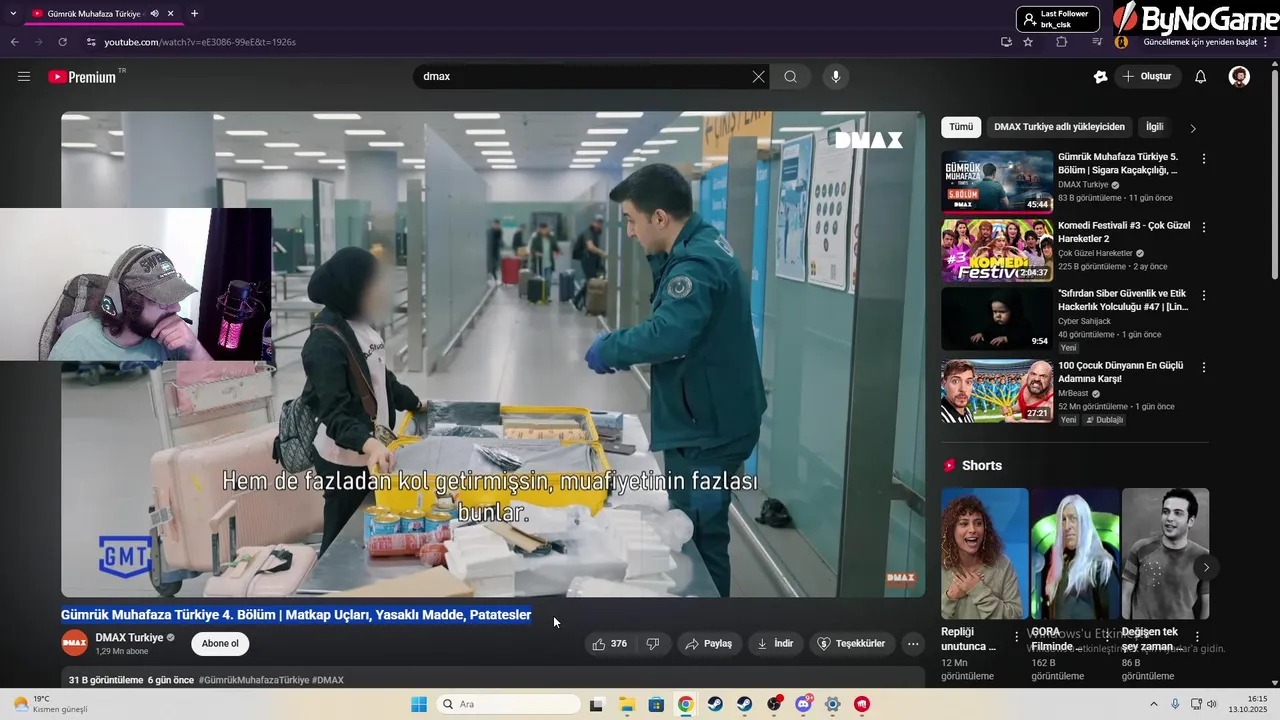Open the #GümrükMuhafazaTürkiye hashtag

pyautogui.click(x=254, y=680)
